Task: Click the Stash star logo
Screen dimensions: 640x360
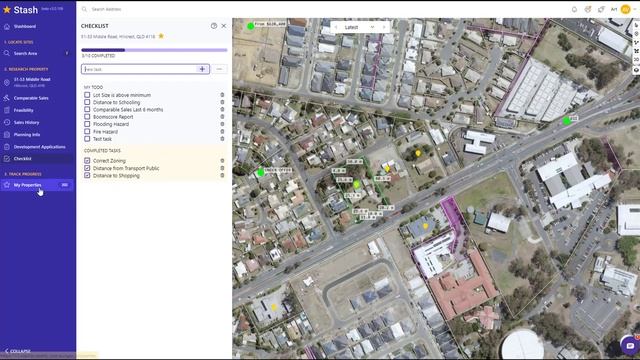Action: tap(7, 9)
